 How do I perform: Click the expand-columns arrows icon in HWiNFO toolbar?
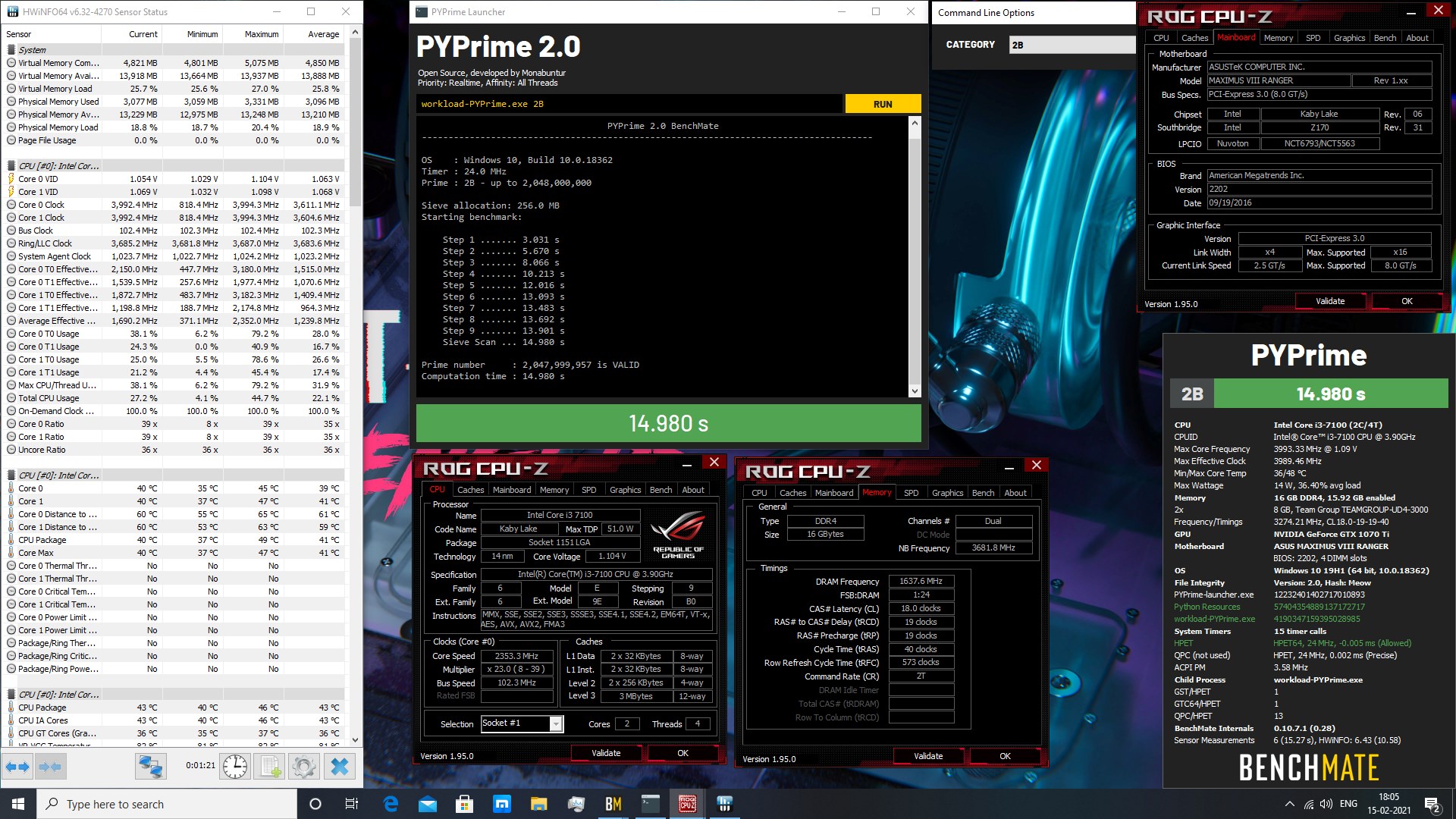(x=17, y=767)
